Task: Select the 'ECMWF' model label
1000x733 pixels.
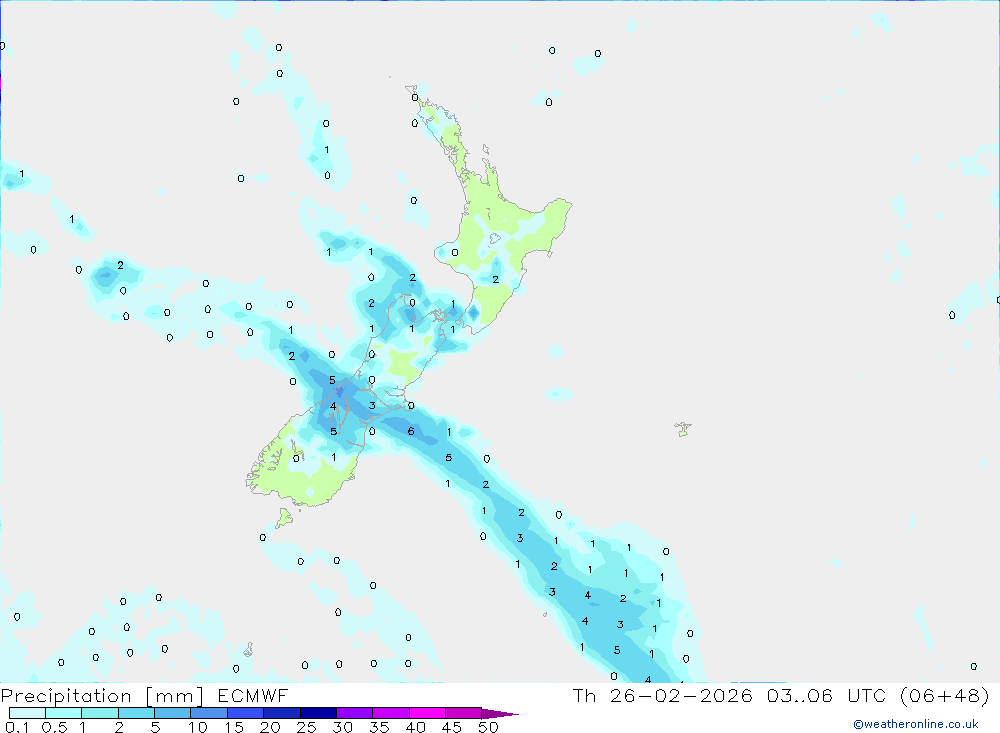Action: (253, 696)
